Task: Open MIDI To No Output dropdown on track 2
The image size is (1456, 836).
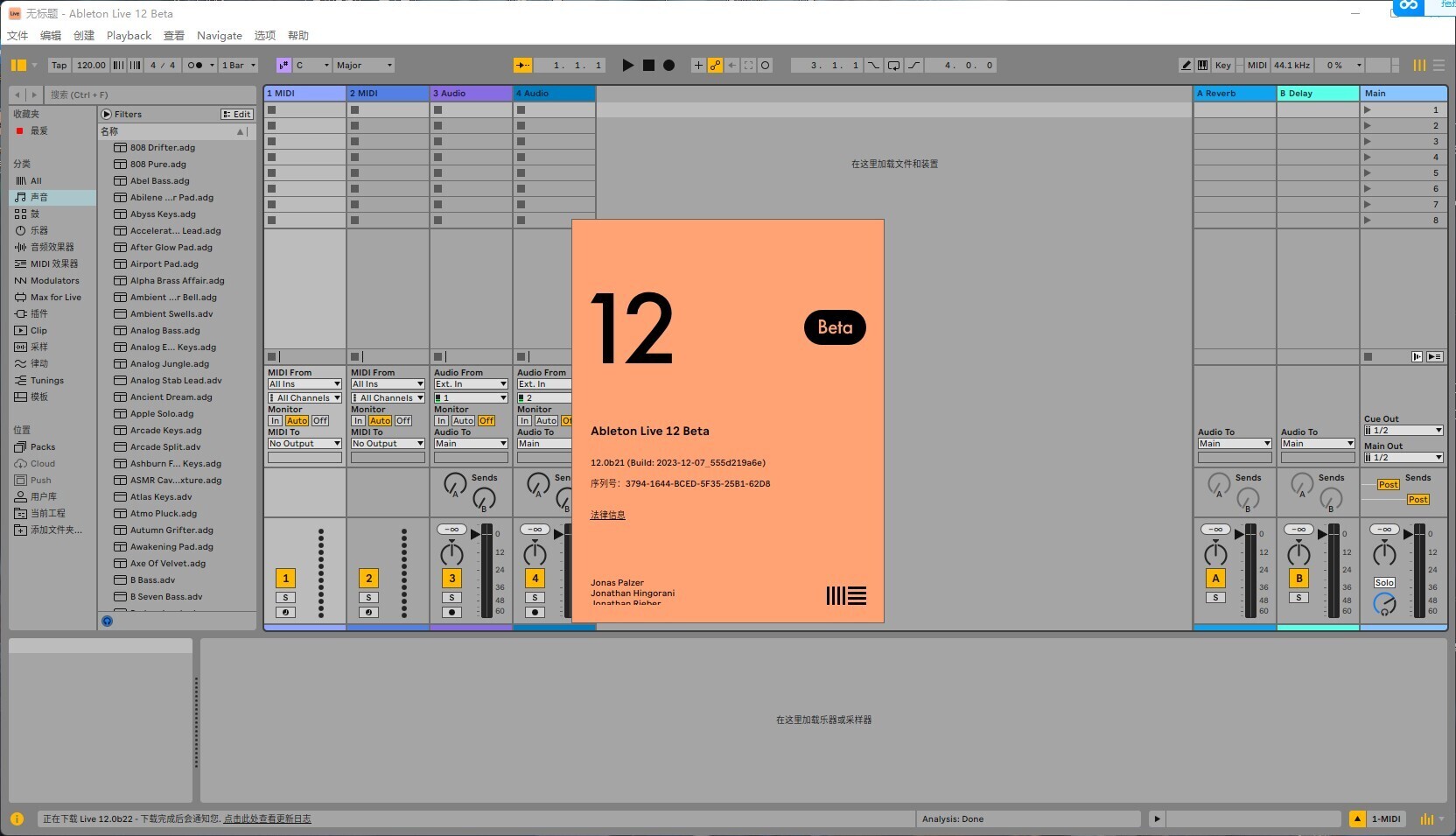Action: click(388, 444)
